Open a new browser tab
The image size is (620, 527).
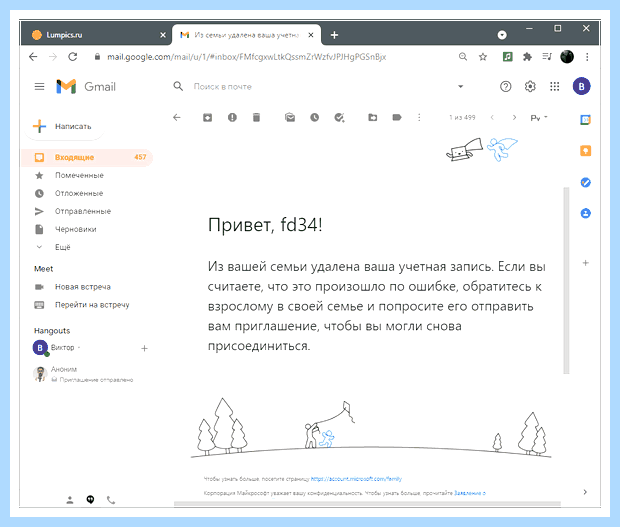coord(334,35)
